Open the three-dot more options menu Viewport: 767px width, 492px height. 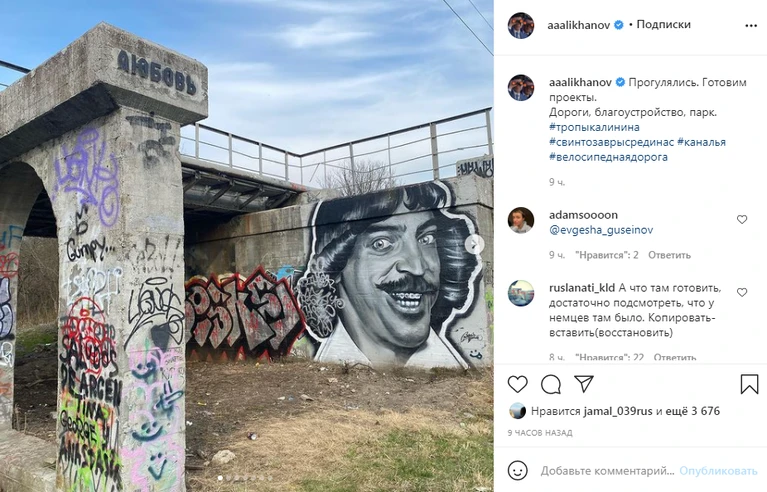pyautogui.click(x=751, y=25)
